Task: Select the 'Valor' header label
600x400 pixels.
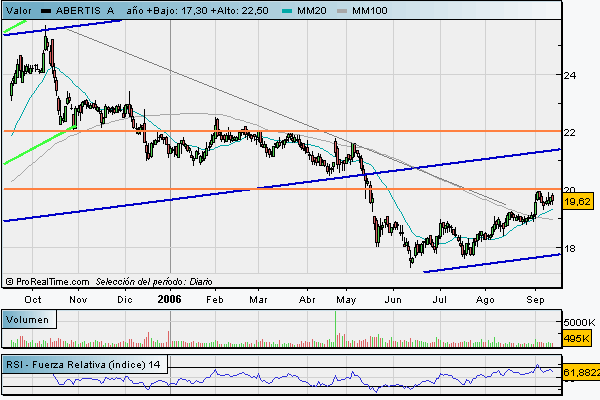Action: click(19, 11)
